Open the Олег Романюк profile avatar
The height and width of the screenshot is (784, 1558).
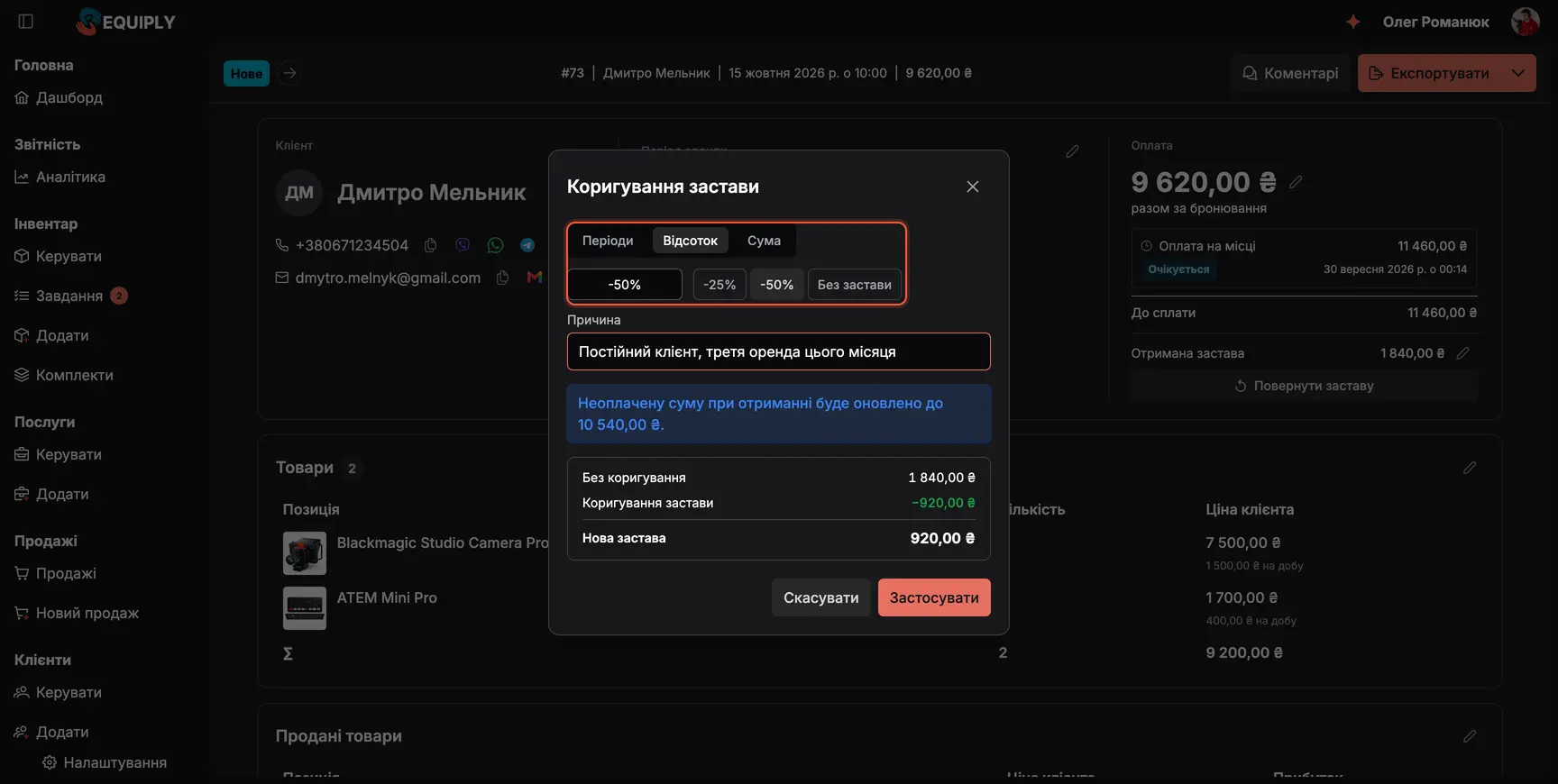[1525, 22]
